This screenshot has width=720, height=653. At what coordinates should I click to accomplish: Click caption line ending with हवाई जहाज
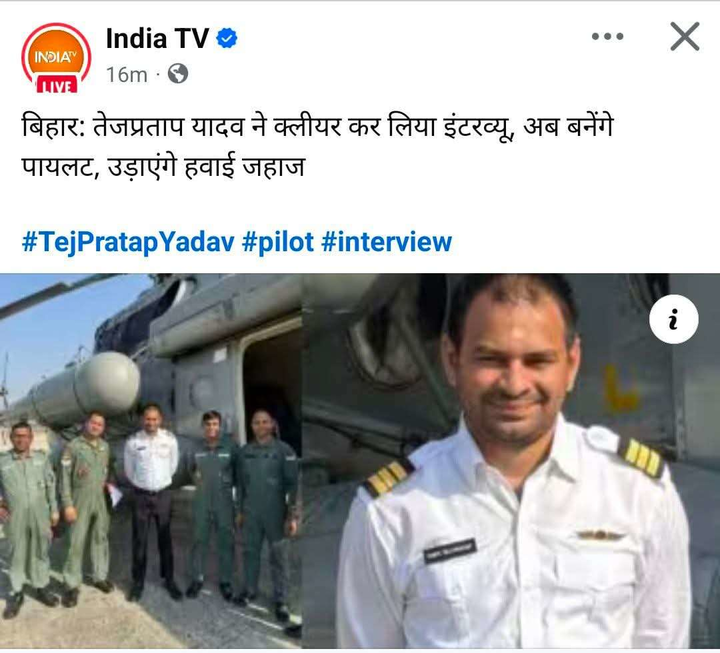tap(163, 167)
